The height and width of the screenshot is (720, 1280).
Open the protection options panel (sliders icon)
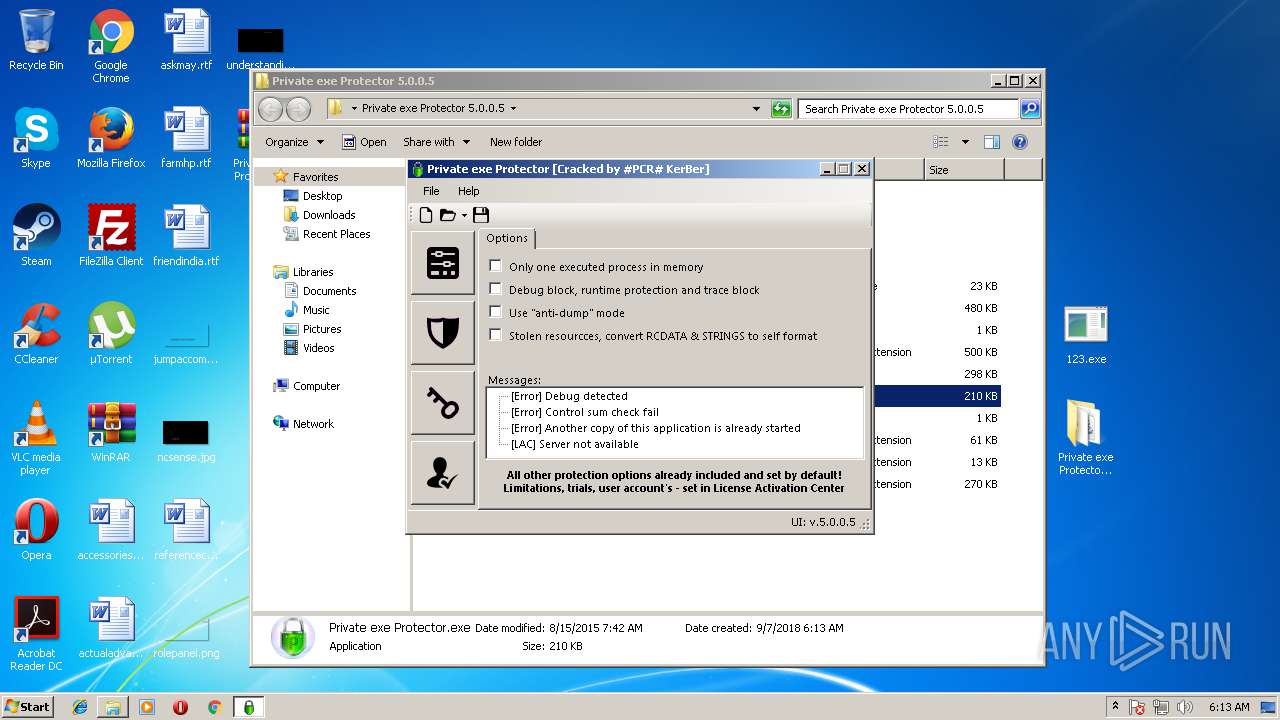click(443, 263)
